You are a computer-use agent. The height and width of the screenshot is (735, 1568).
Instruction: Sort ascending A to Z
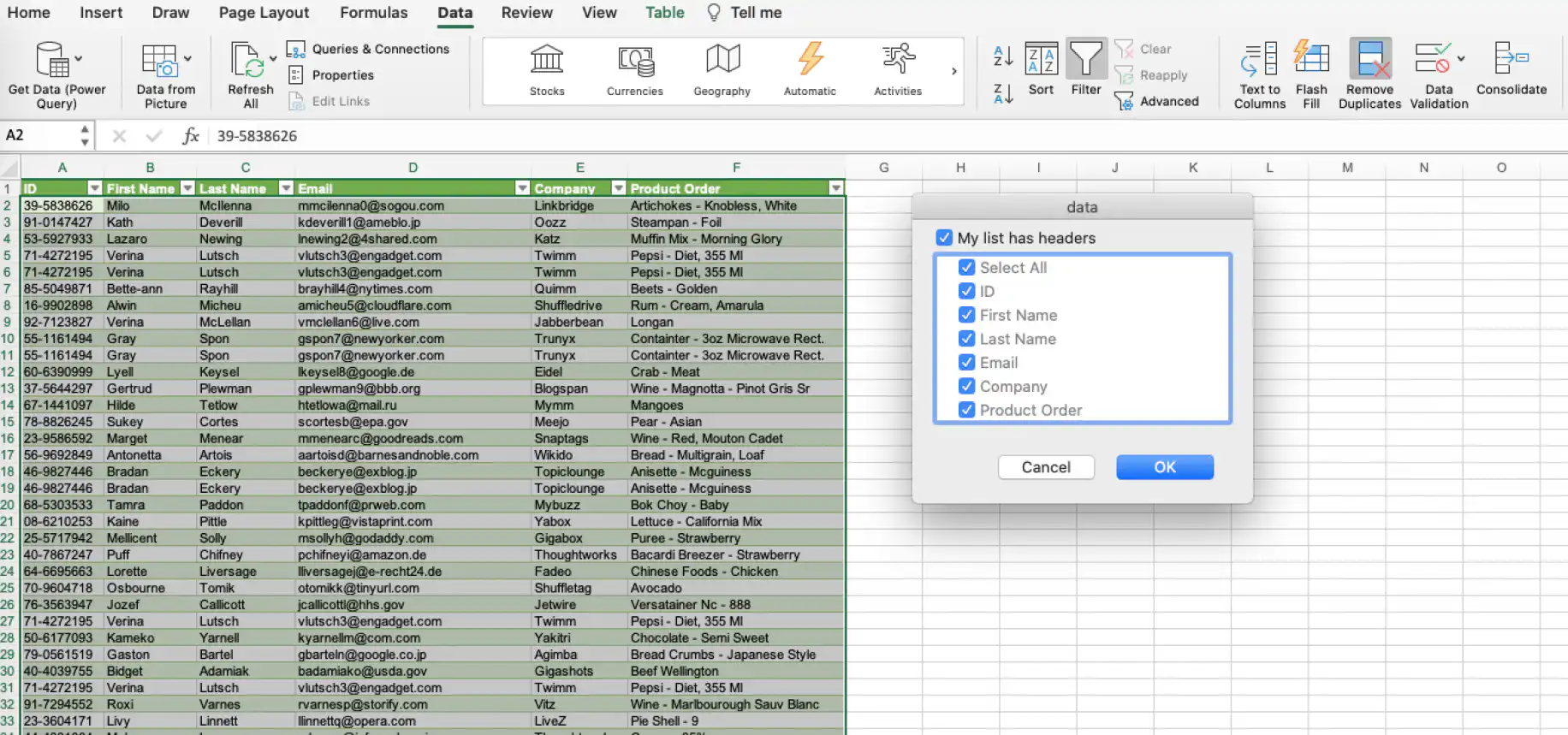click(x=1003, y=56)
